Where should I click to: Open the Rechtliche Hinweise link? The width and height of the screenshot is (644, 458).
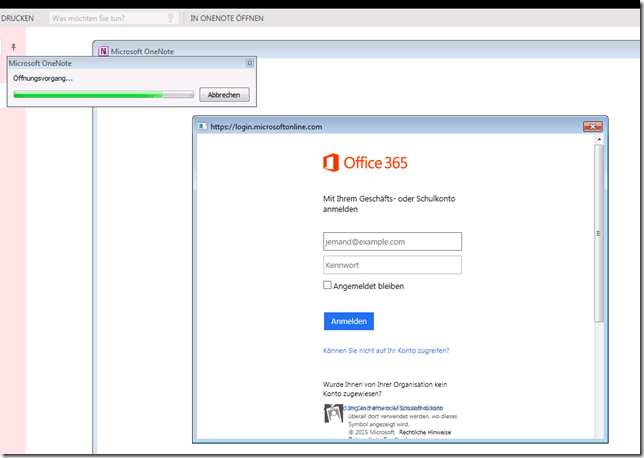(425, 432)
